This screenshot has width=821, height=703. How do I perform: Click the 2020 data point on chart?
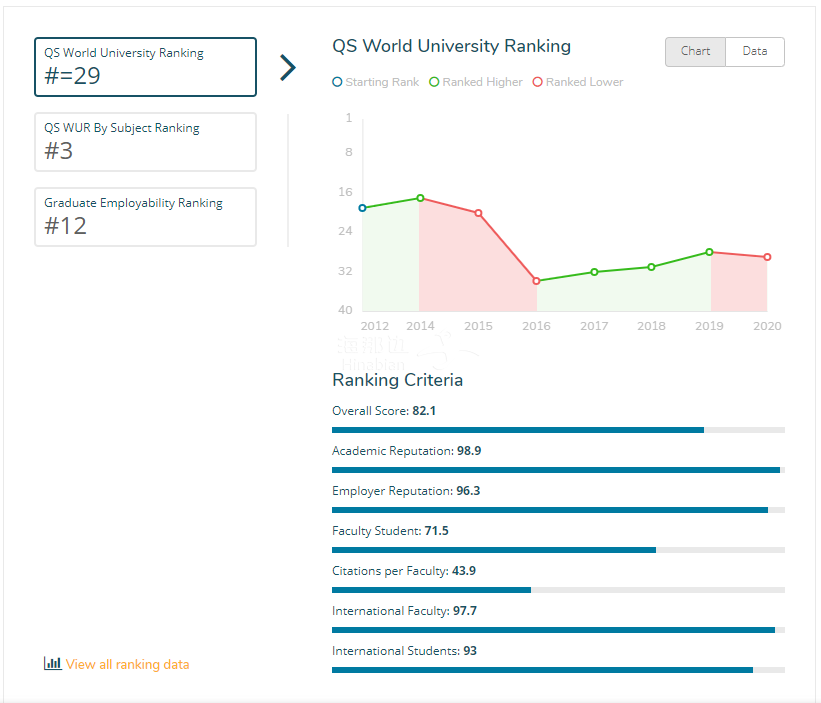767,257
